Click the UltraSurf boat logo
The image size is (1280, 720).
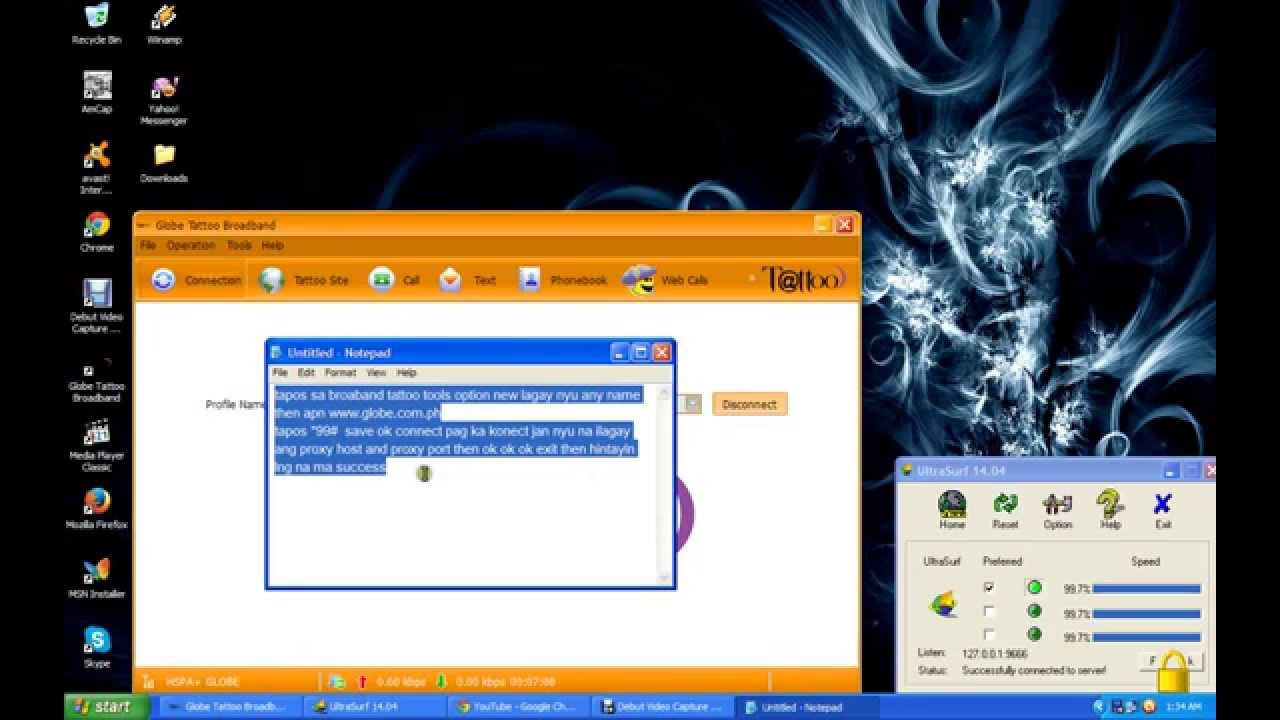(x=943, y=604)
